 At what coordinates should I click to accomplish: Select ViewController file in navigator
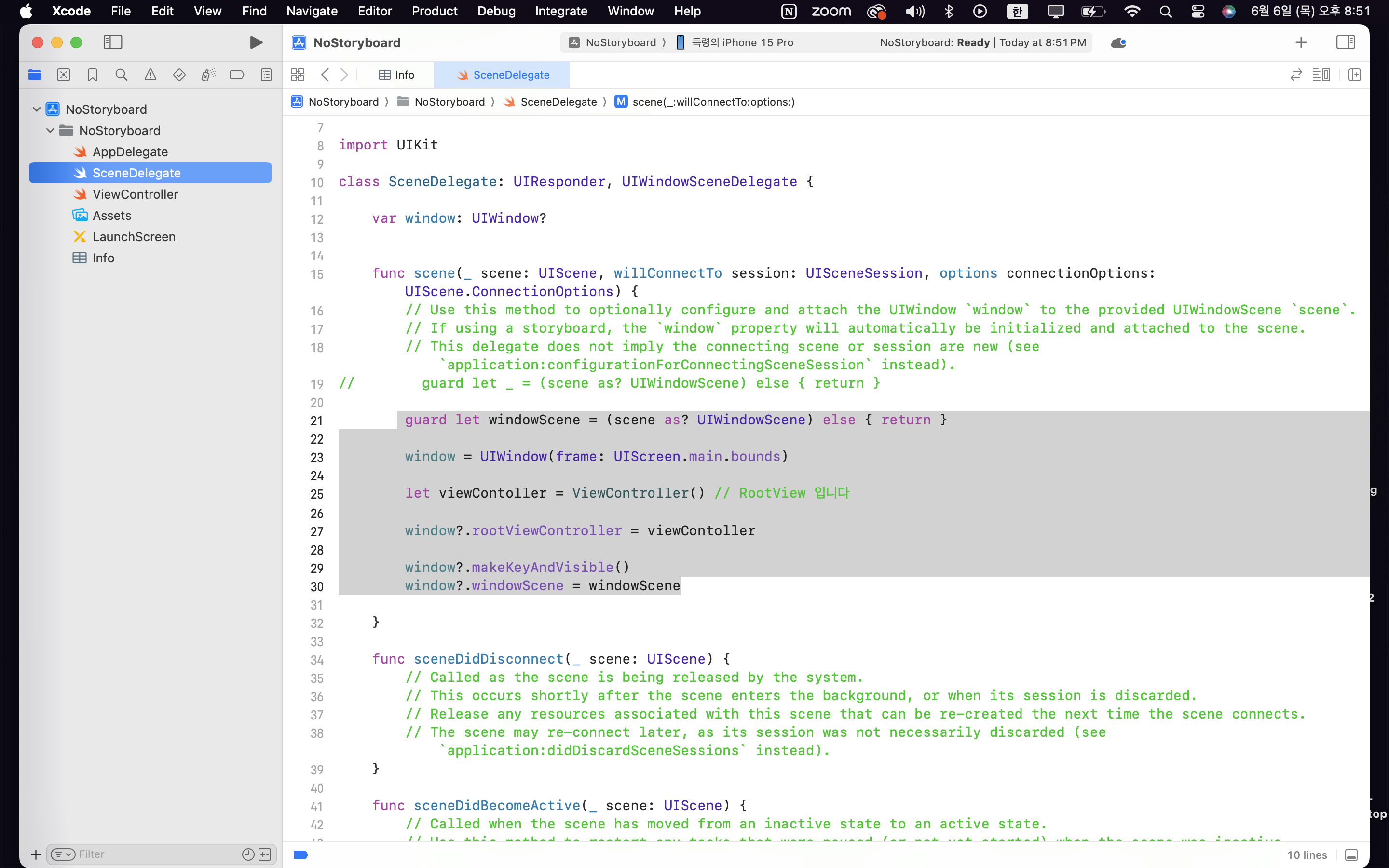coord(135,194)
